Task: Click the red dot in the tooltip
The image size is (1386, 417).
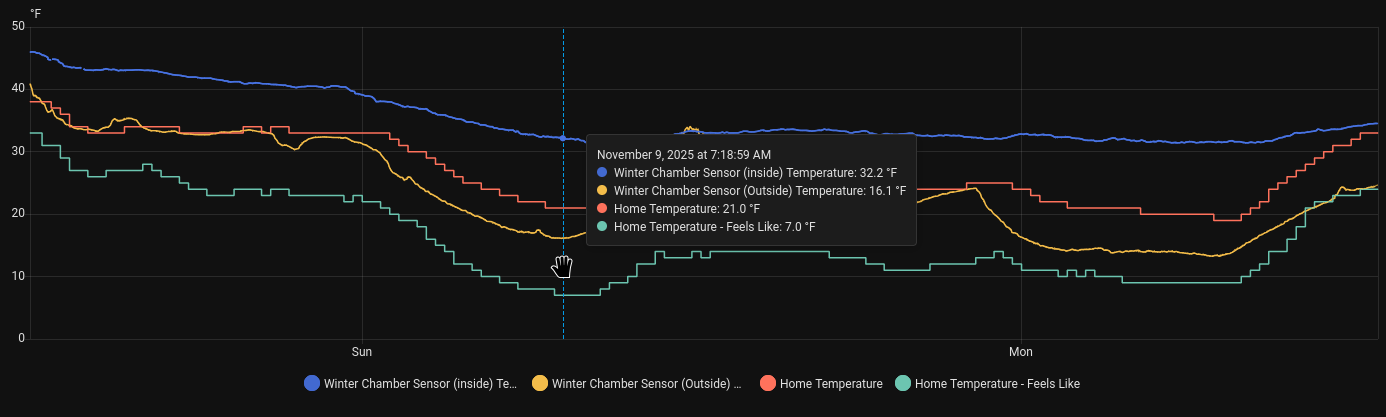Action: 602,208
